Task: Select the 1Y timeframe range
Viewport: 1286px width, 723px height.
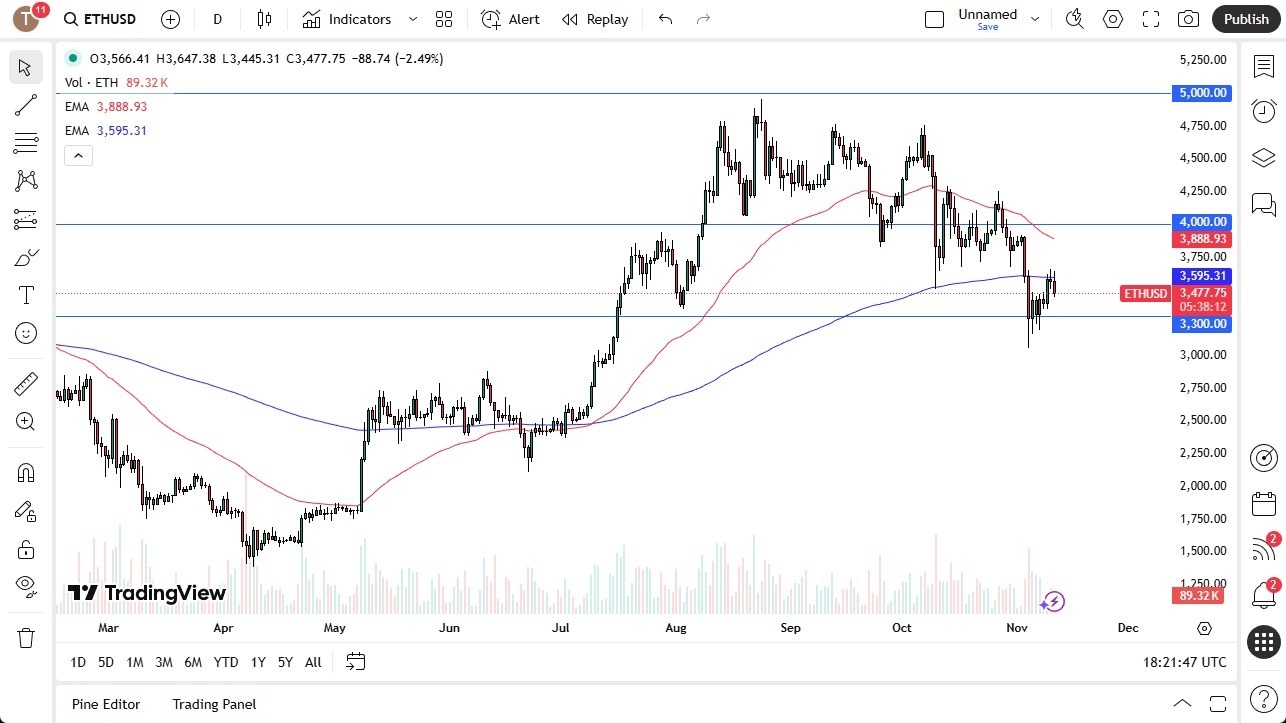Action: 257,661
